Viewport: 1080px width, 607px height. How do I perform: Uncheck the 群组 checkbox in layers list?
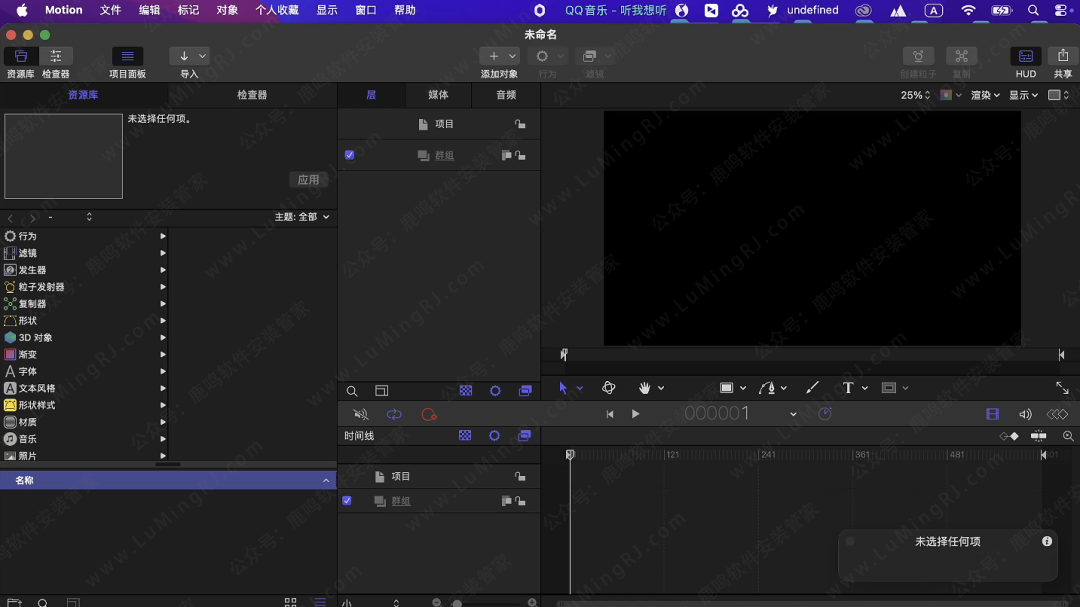349,155
